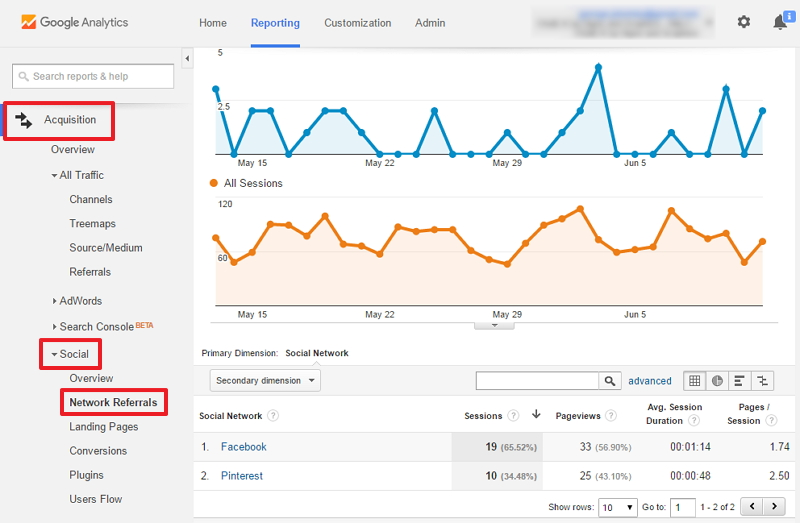800x523 pixels.
Task: Click the highest blue data point in chart
Action: tap(598, 67)
